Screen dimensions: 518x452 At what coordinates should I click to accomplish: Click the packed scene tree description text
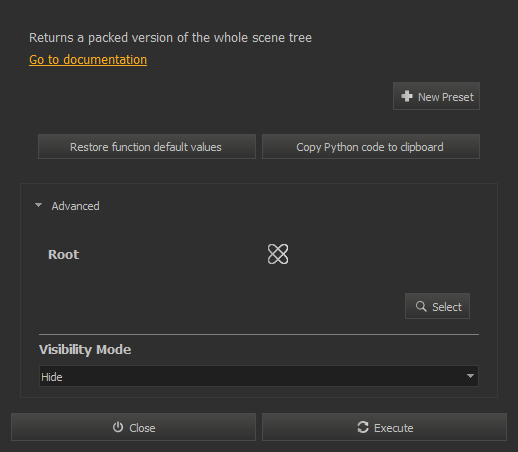(x=170, y=38)
